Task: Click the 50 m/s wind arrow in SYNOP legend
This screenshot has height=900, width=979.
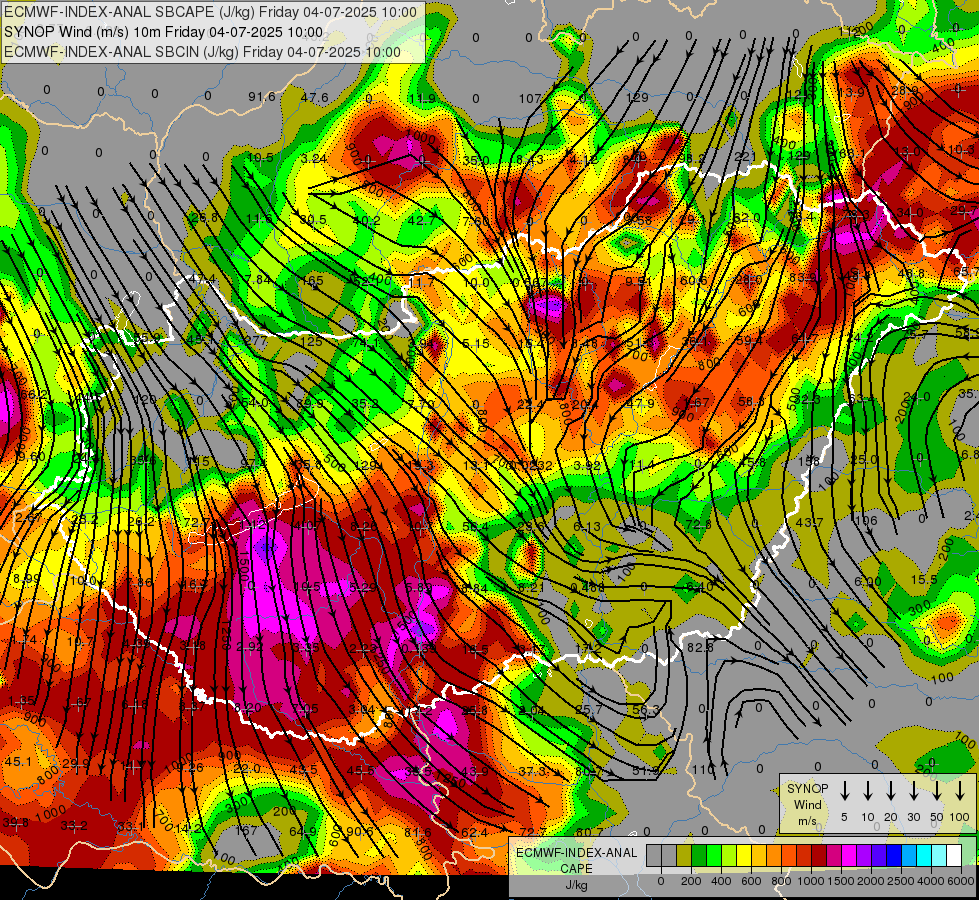Action: coord(937,791)
